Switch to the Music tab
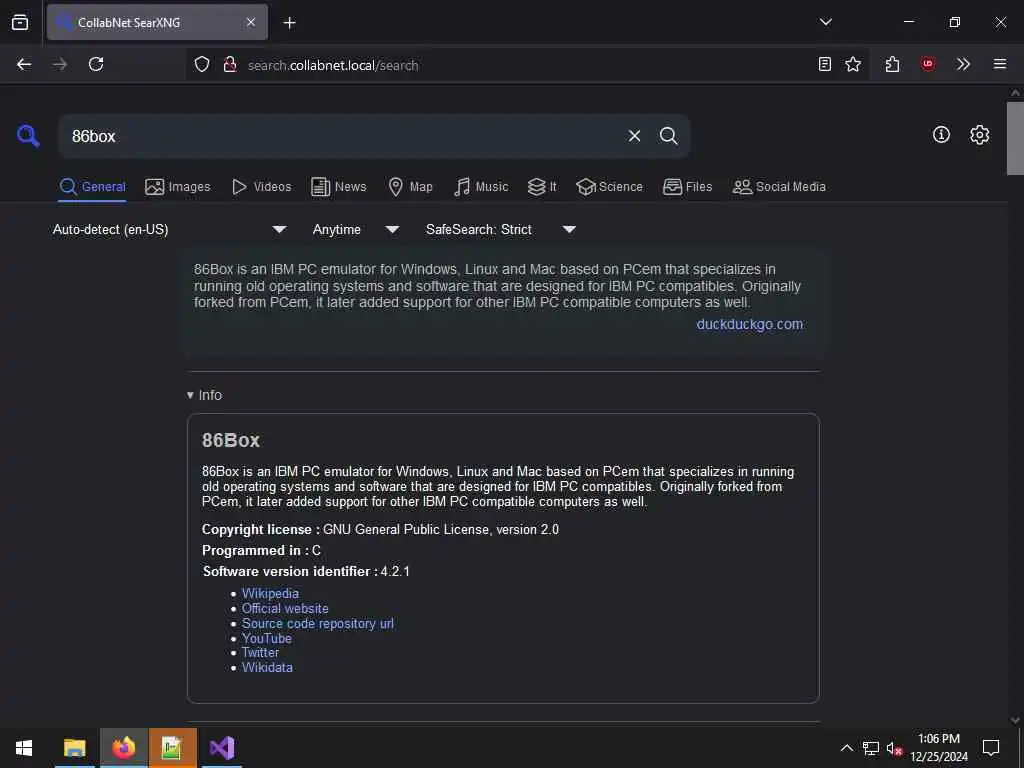Image resolution: width=1024 pixels, height=768 pixels. pos(481,187)
